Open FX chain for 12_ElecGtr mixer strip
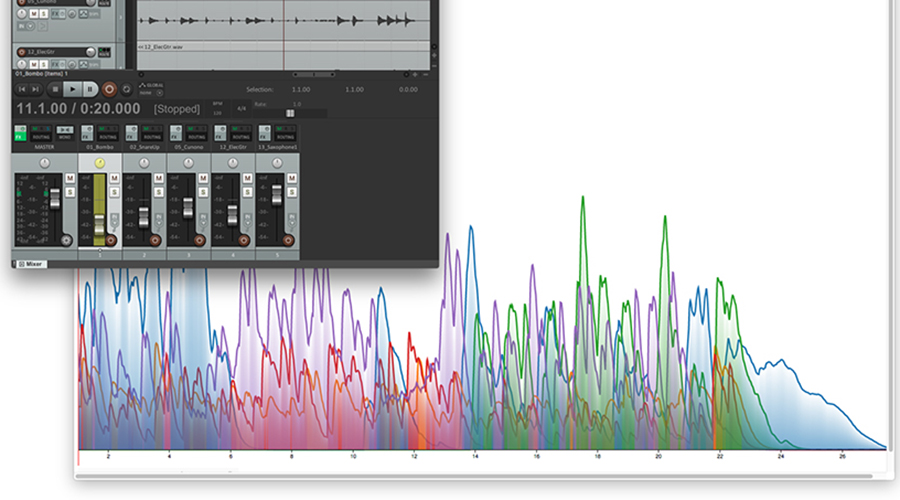Viewport: 900px width, 500px height. coord(220,133)
